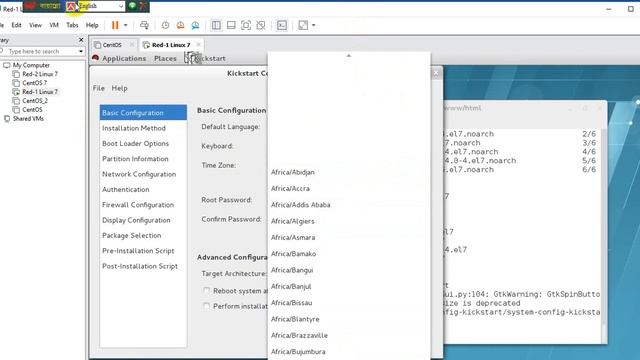
Task: Toggle the library sidebar view icon
Action: pyautogui.click(x=216, y=25)
